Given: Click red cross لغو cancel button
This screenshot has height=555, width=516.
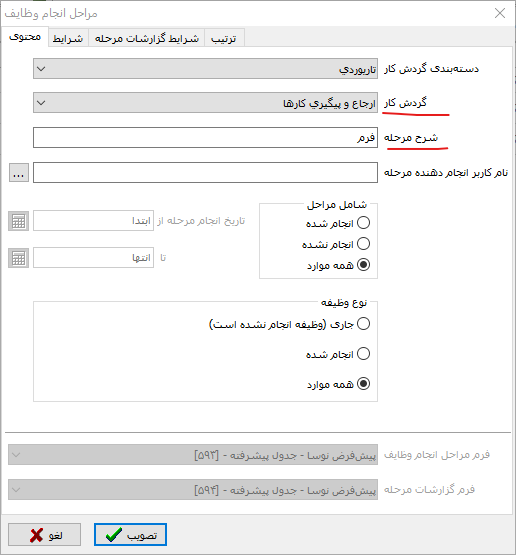Looking at the screenshot, I should click(45, 535).
